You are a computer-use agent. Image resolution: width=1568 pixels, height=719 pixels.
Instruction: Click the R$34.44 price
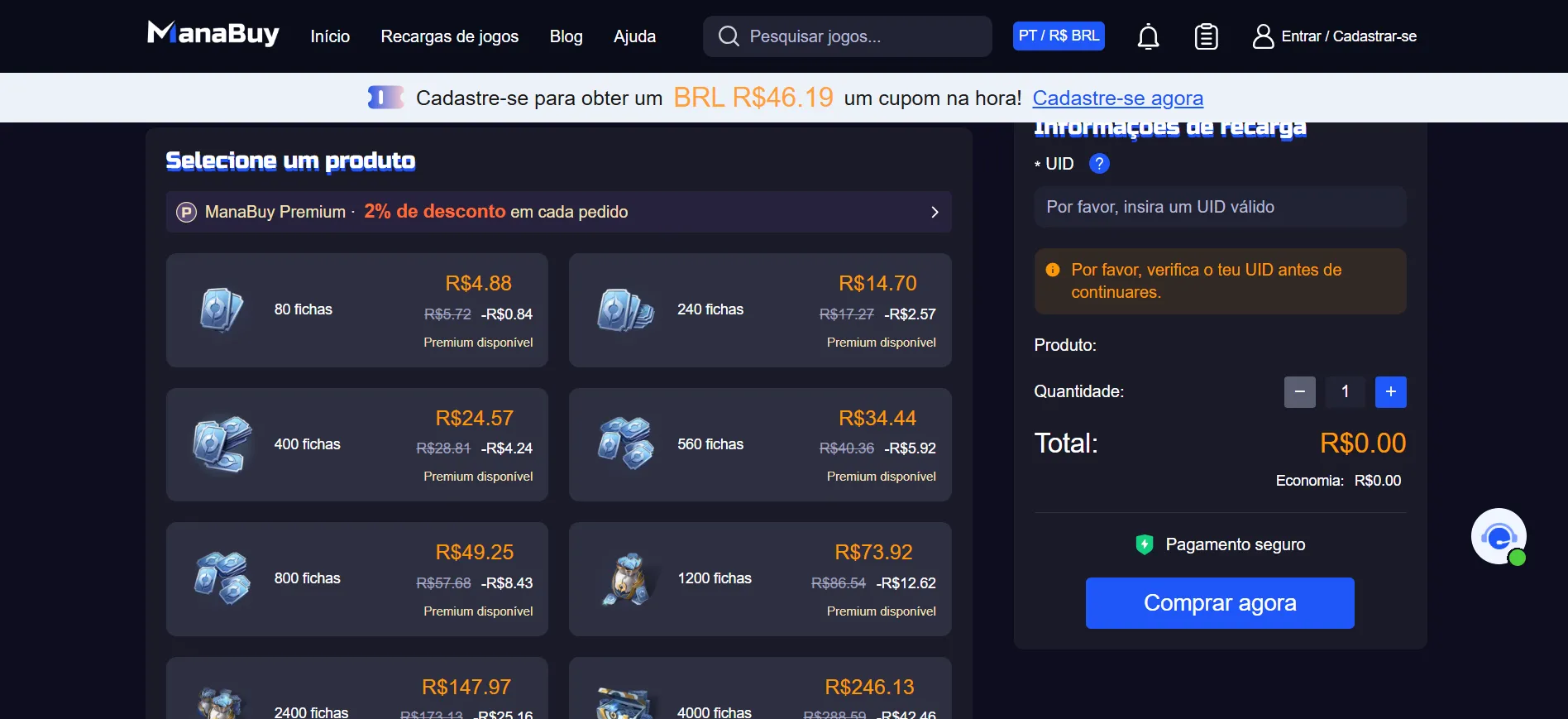pyautogui.click(x=877, y=419)
